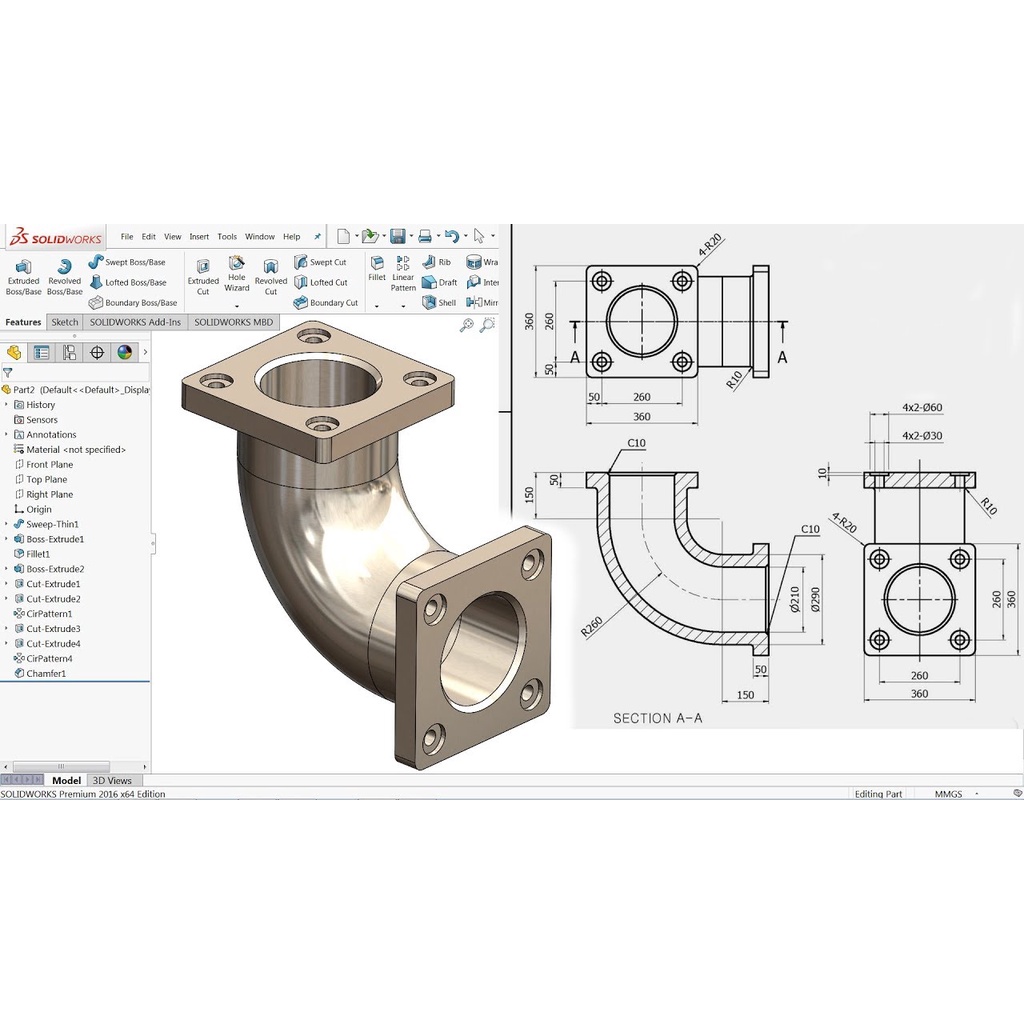The height and width of the screenshot is (1024, 1024).
Task: Select the Revolved Boss/Base tool
Action: 64,276
